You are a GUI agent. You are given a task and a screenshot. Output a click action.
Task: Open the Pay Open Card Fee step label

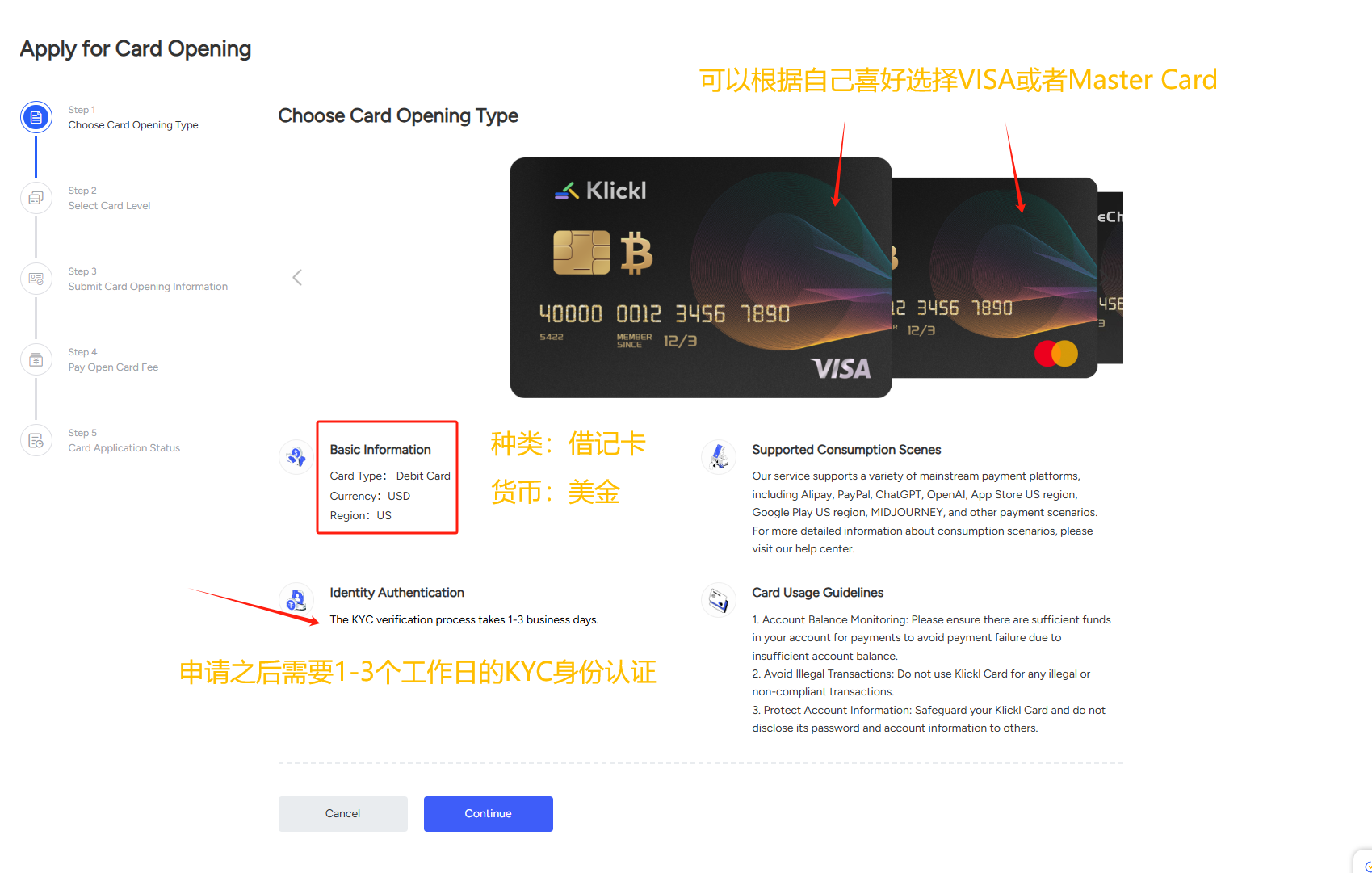113,367
